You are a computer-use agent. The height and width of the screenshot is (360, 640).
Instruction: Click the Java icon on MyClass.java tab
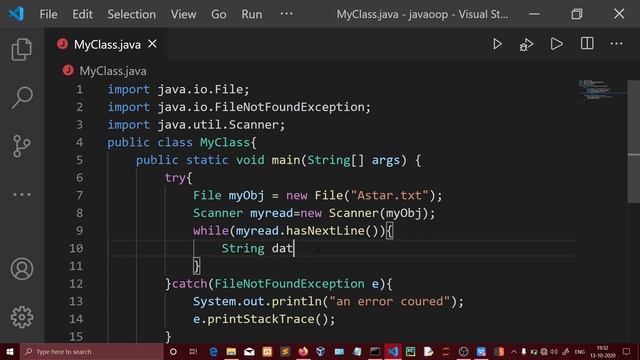coord(62,44)
